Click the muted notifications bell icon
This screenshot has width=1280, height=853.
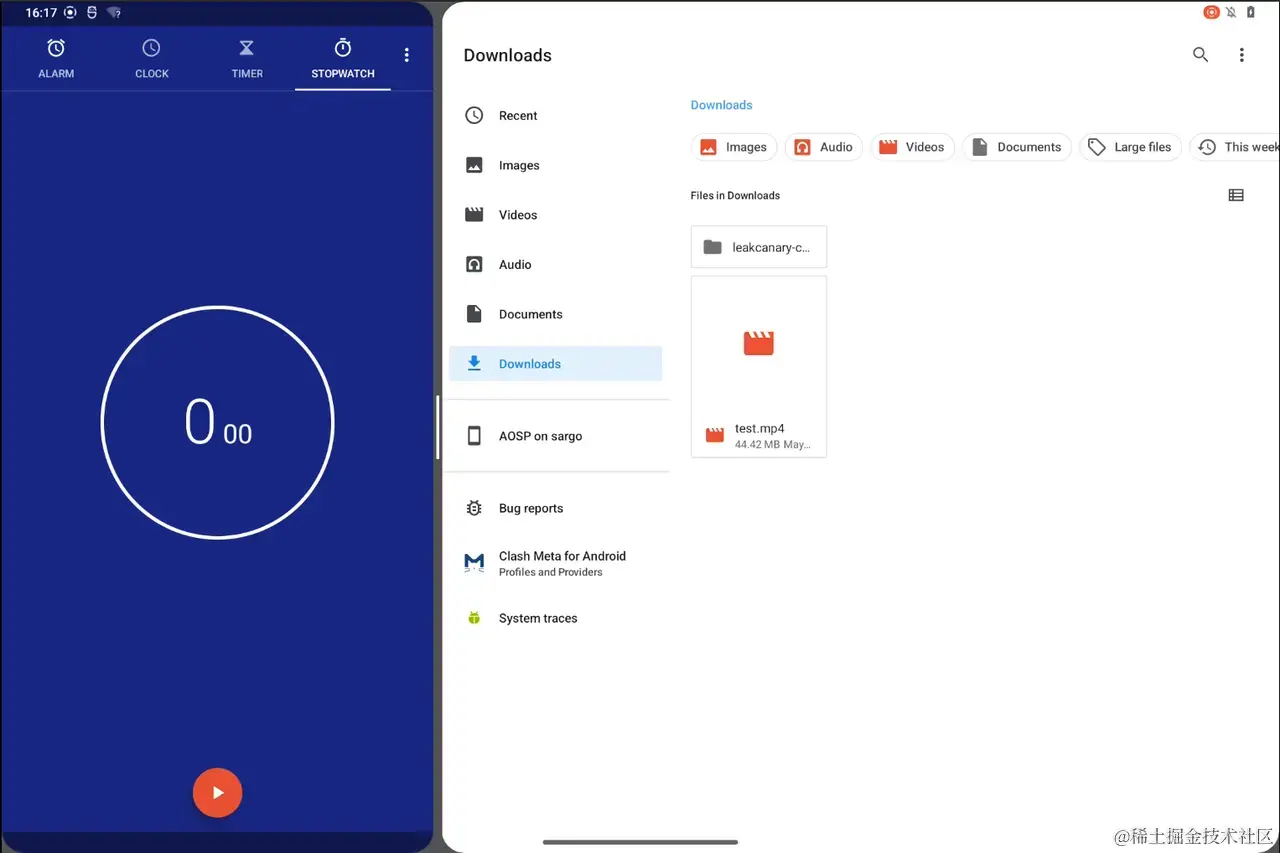tap(1231, 12)
